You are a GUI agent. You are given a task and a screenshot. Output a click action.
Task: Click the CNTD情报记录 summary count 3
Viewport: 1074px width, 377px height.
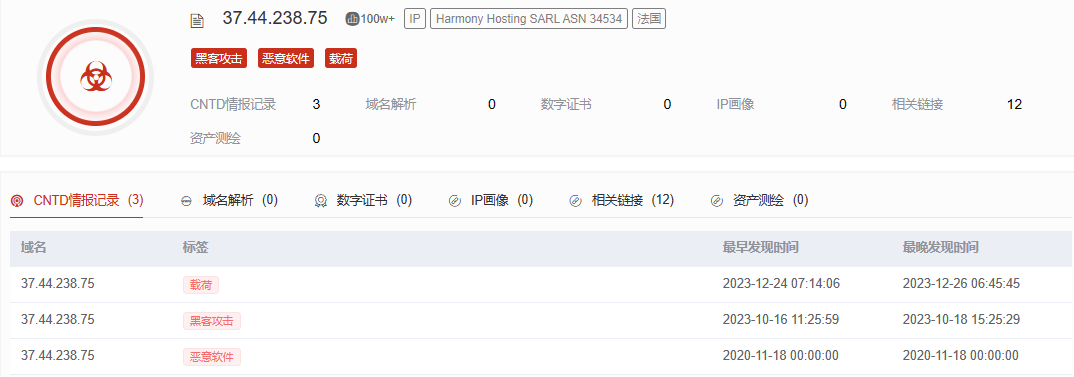click(316, 104)
